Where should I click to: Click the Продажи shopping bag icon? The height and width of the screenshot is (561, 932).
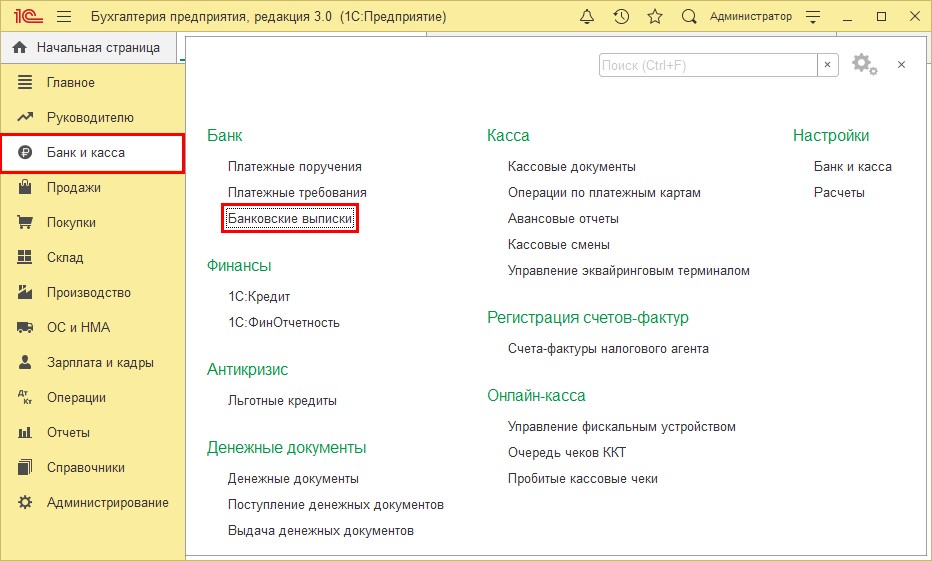(25, 187)
